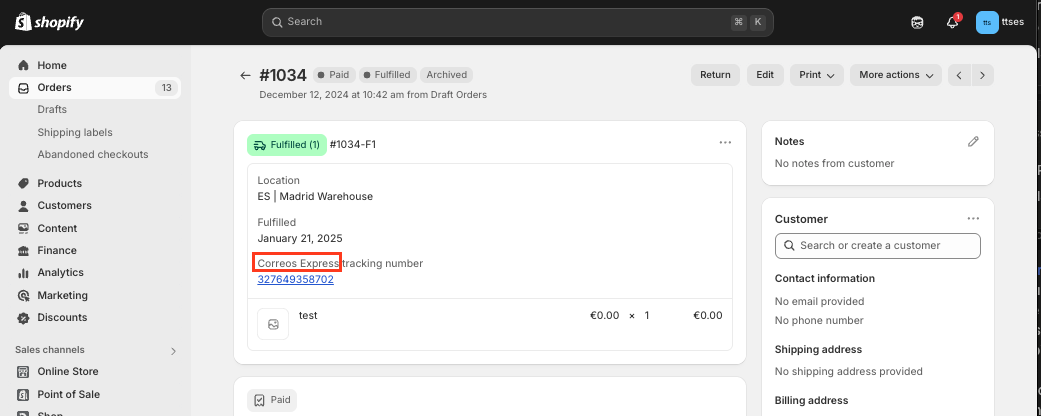
Task: Open notifications bell icon
Action: point(953,22)
